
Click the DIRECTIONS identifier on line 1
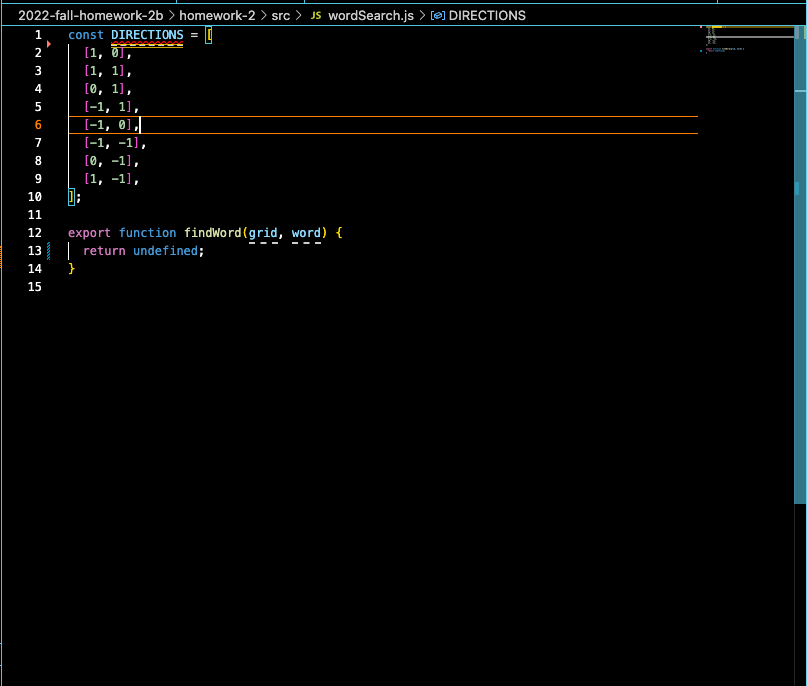point(147,35)
